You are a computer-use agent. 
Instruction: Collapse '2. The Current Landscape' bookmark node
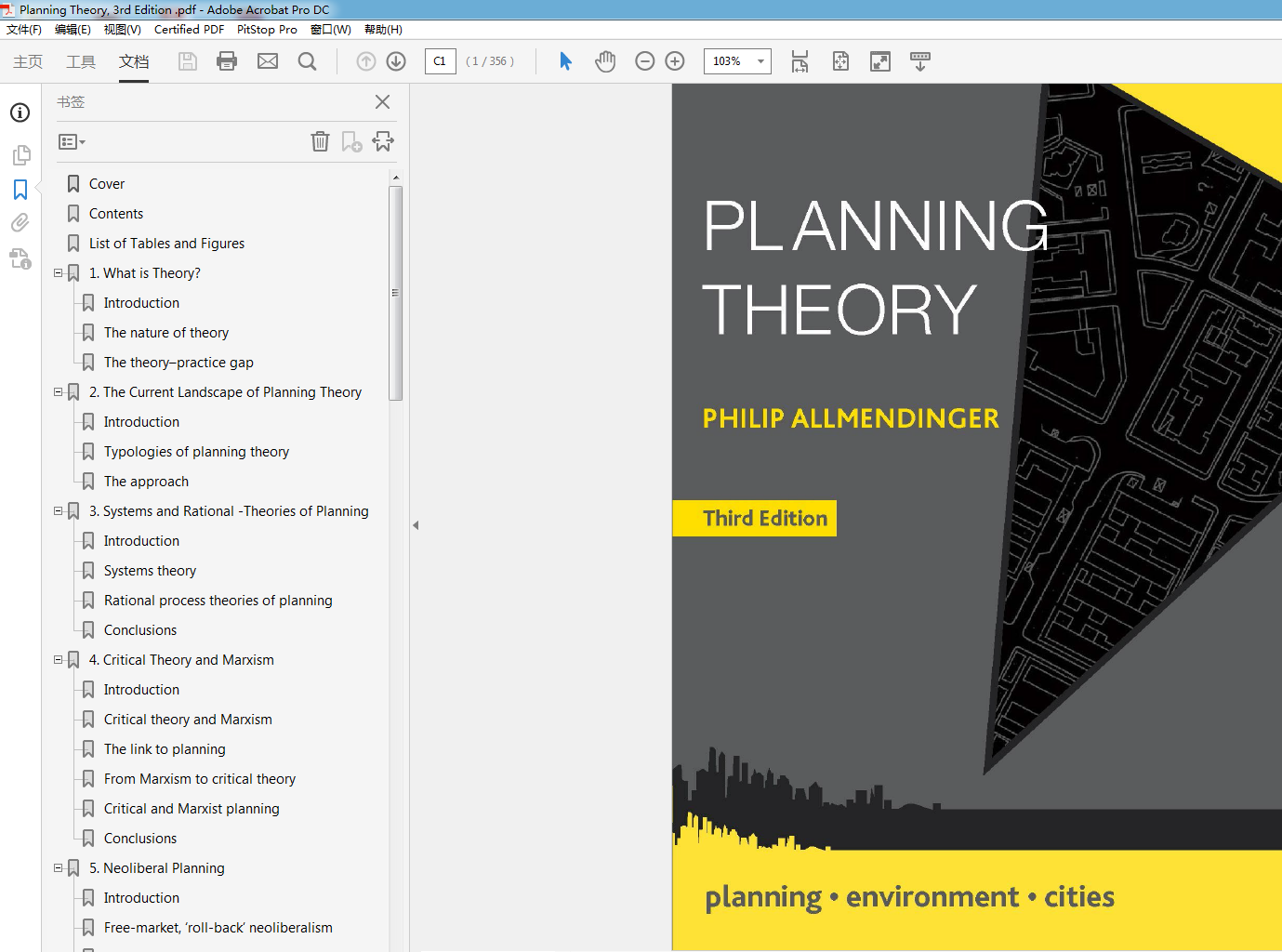click(59, 392)
